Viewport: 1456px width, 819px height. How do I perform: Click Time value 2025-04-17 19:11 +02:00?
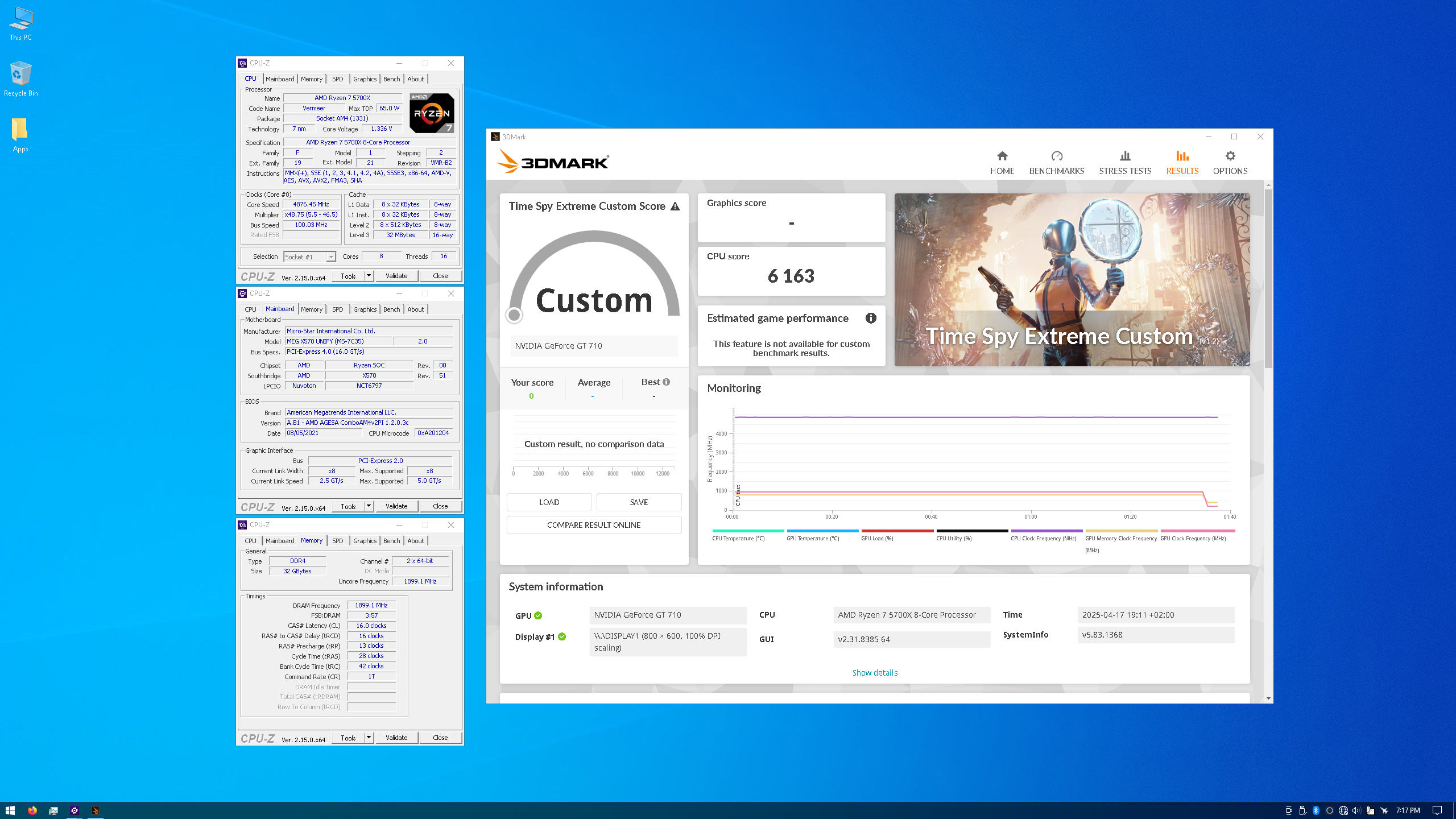tap(1156, 615)
